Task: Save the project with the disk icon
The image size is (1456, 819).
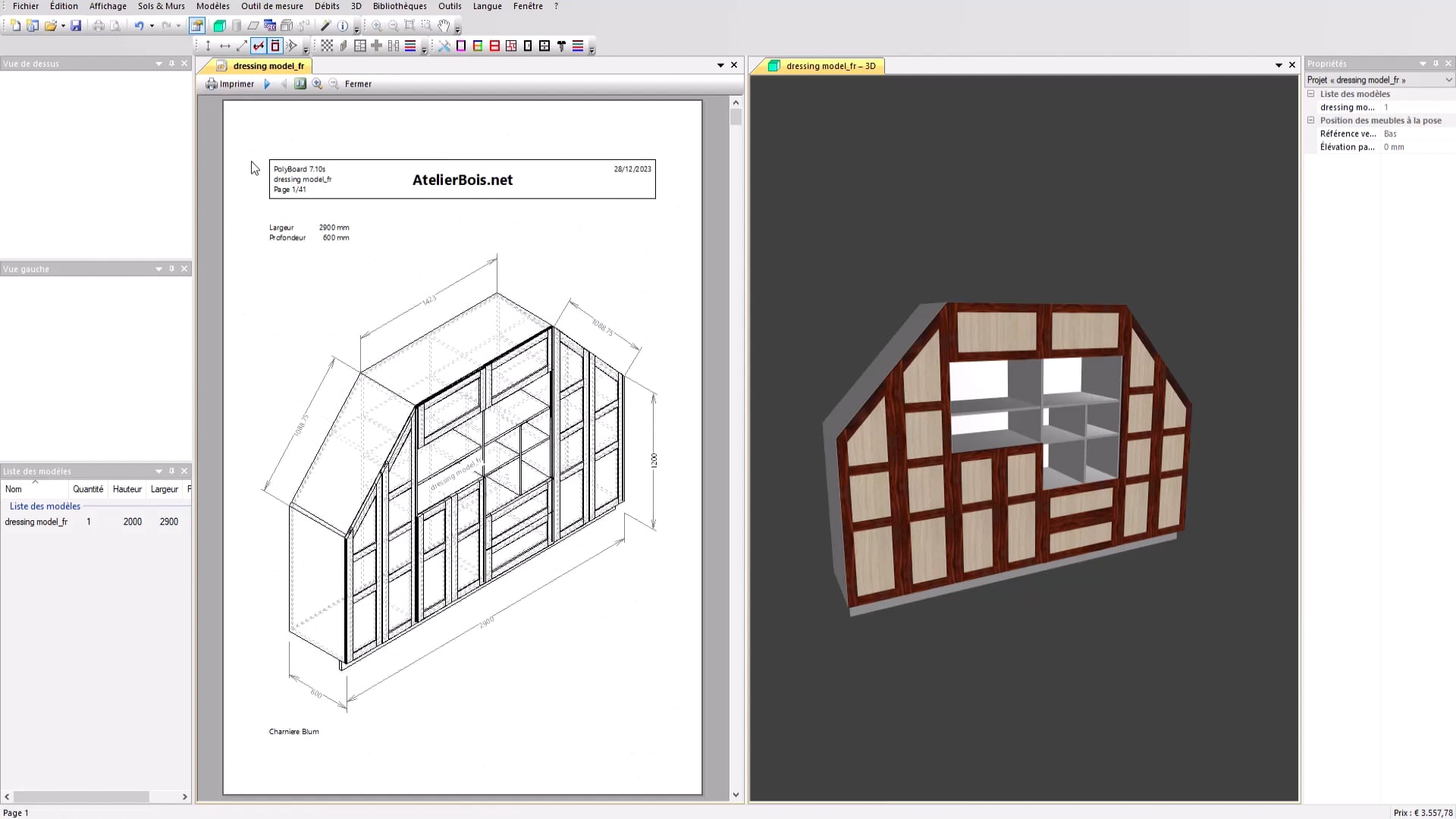Action: pos(76,25)
